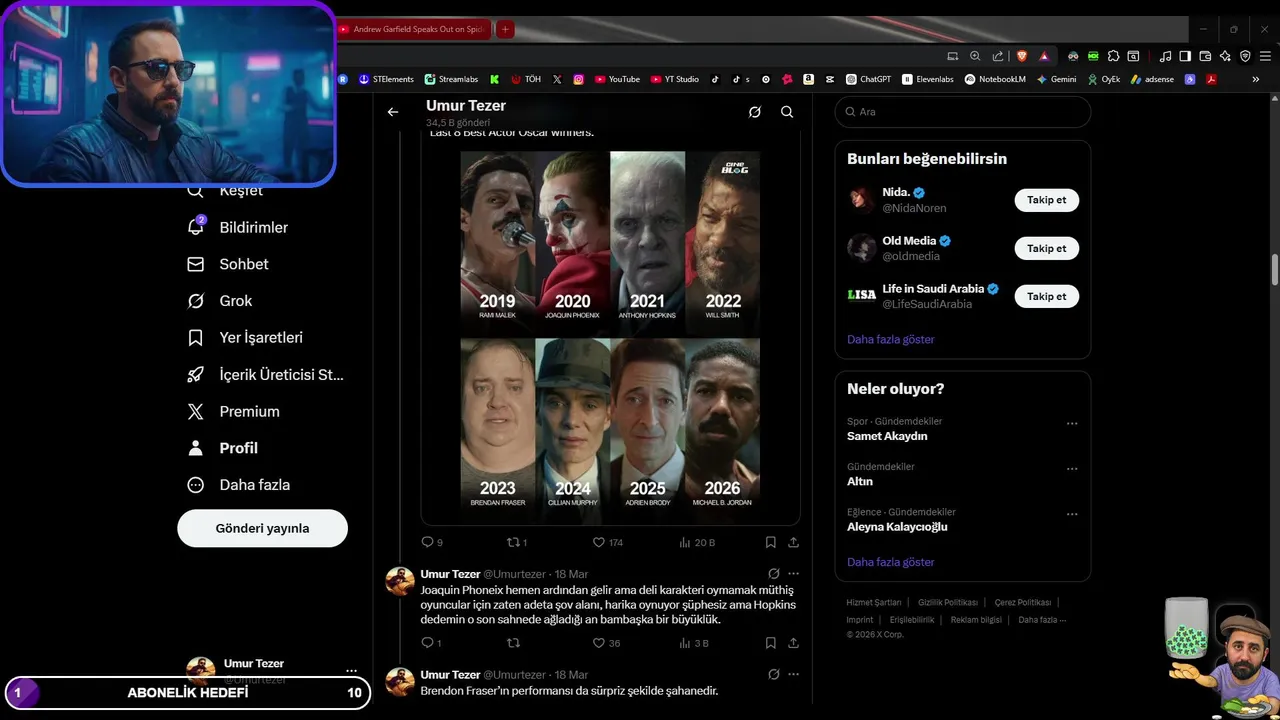Expand the Daha fazla sidebar menu

[238, 485]
